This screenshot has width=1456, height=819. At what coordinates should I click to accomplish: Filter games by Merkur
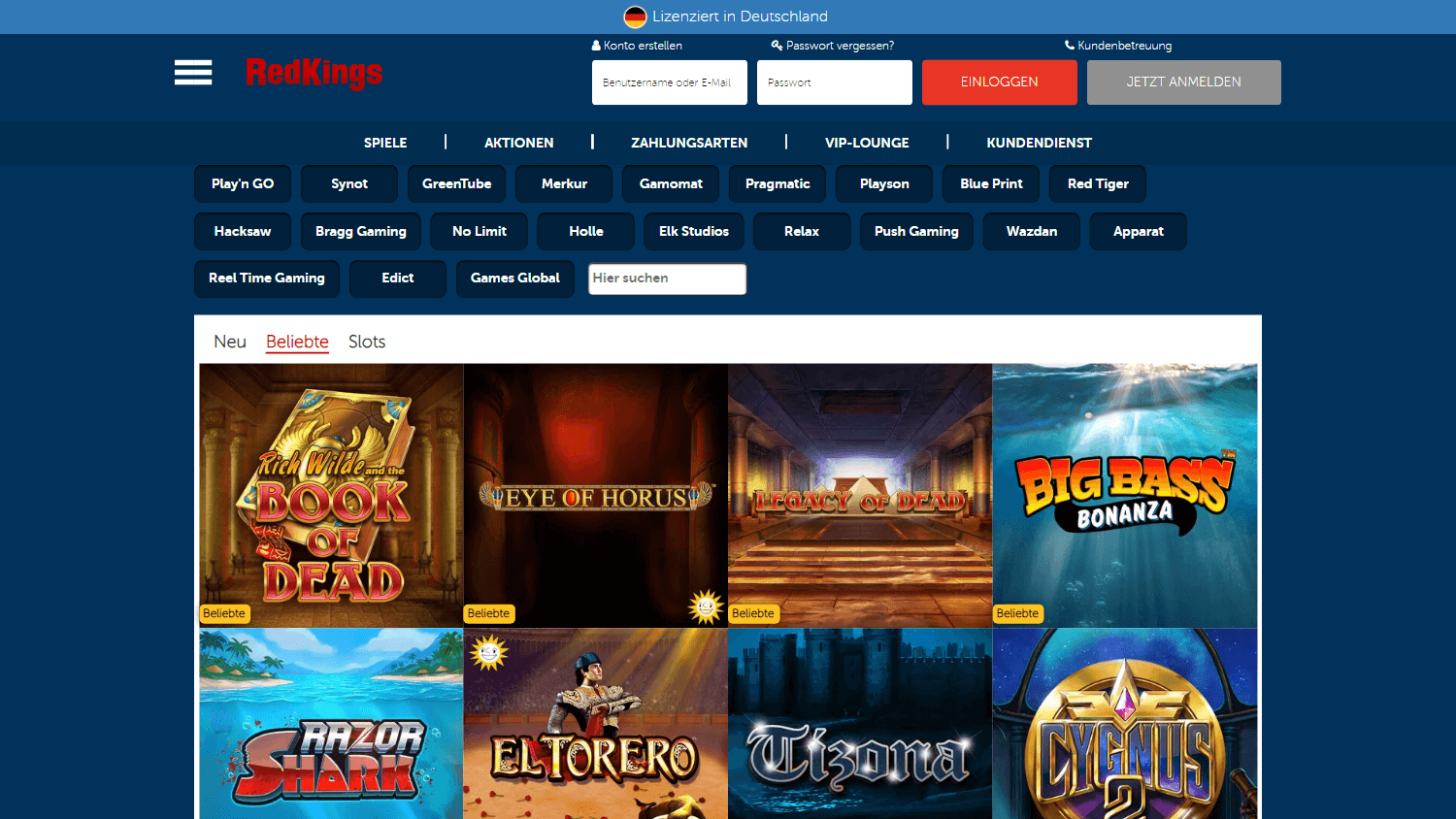tap(564, 183)
